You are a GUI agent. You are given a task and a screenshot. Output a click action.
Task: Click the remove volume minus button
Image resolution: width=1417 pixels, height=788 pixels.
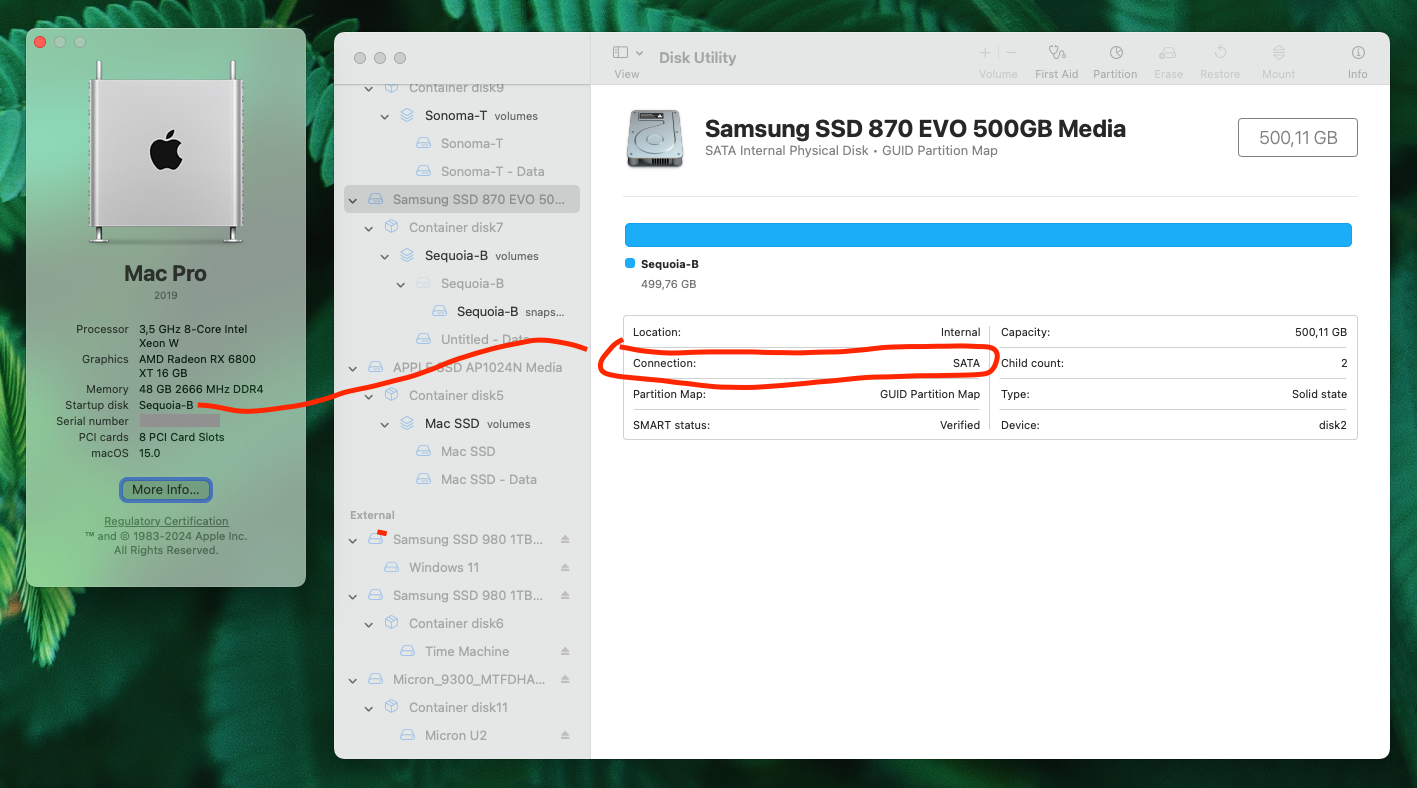tap(1011, 53)
